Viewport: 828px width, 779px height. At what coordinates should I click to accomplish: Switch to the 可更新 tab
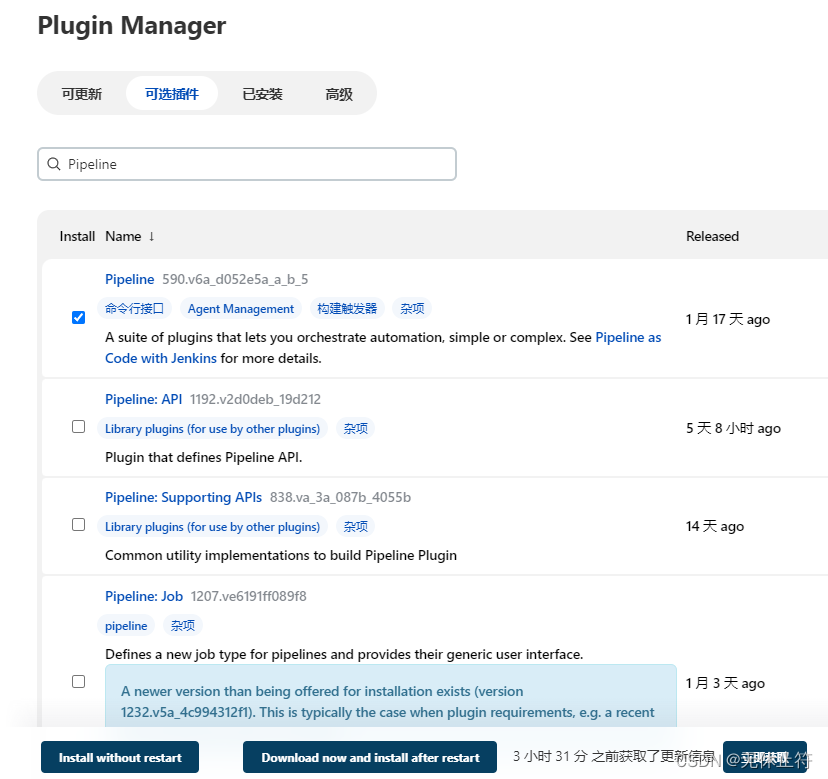click(81, 94)
